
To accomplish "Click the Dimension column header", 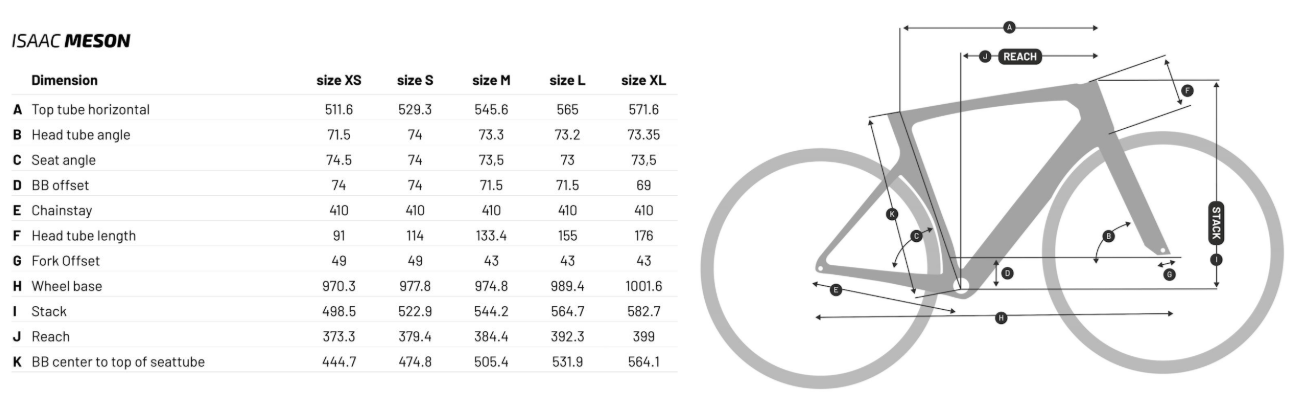I will [64, 80].
